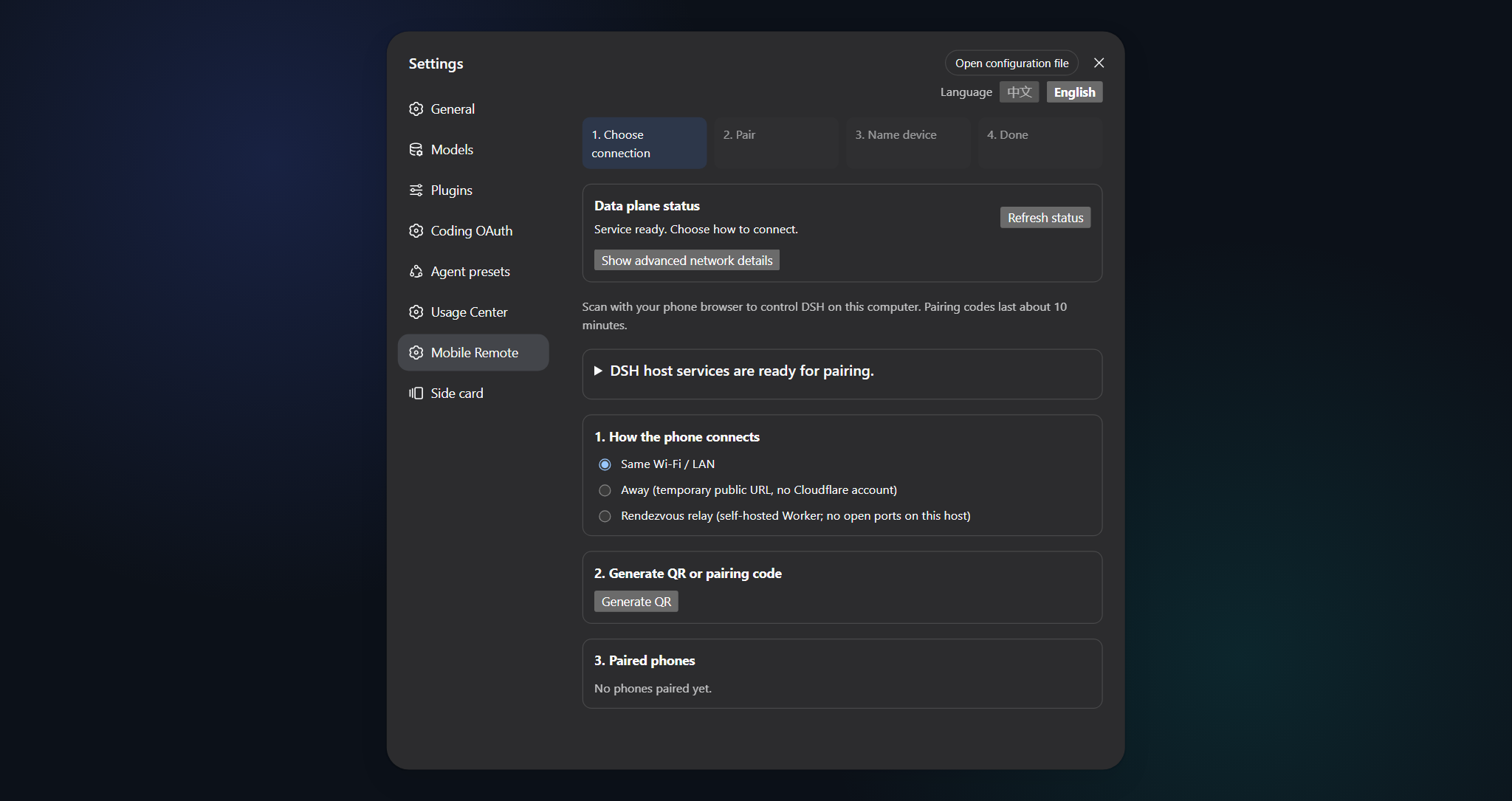Select the Same Wi-Fi / LAN option
This screenshot has width=1512, height=801.
pyautogui.click(x=605, y=464)
